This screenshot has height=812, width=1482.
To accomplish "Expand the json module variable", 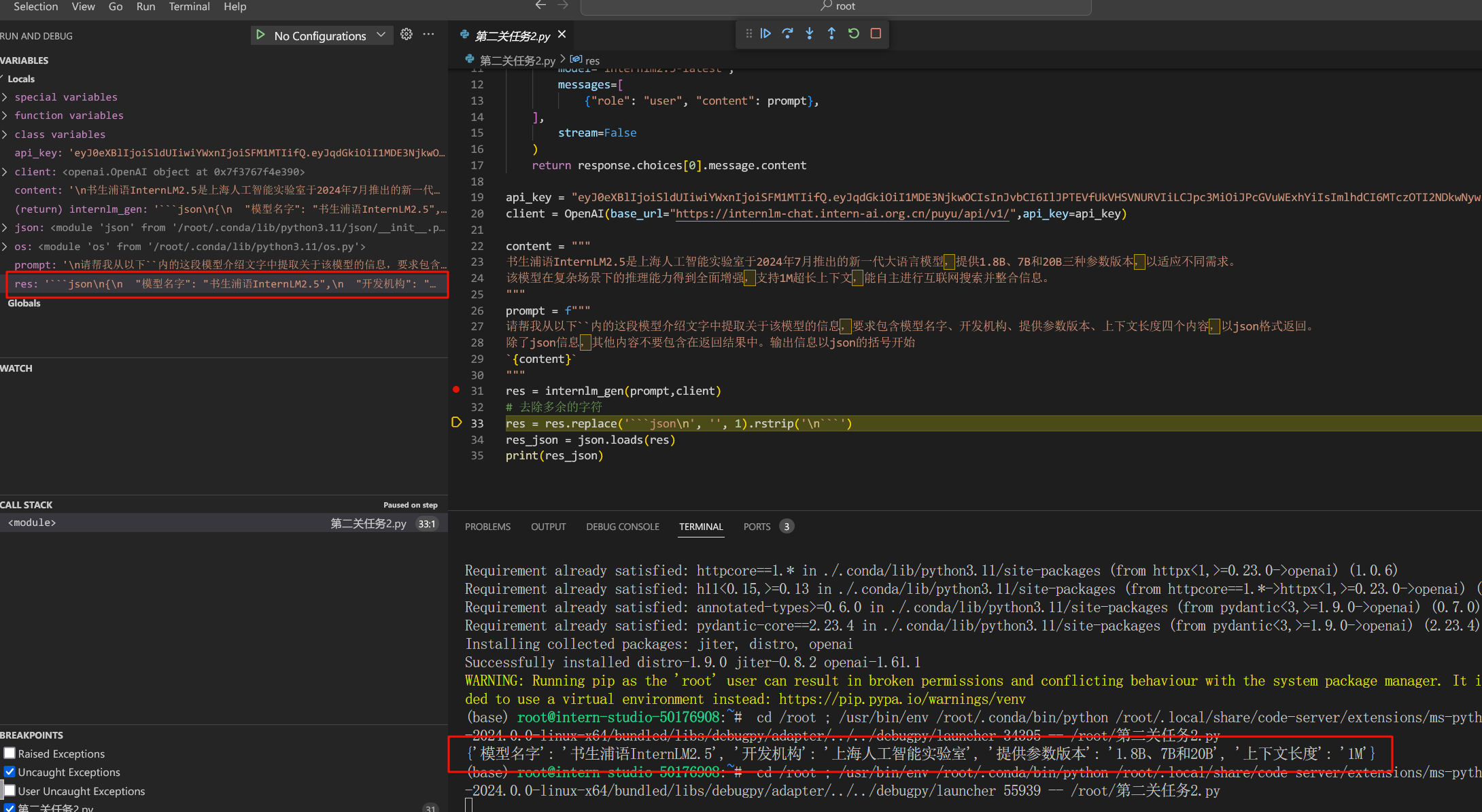I will click(x=5, y=228).
